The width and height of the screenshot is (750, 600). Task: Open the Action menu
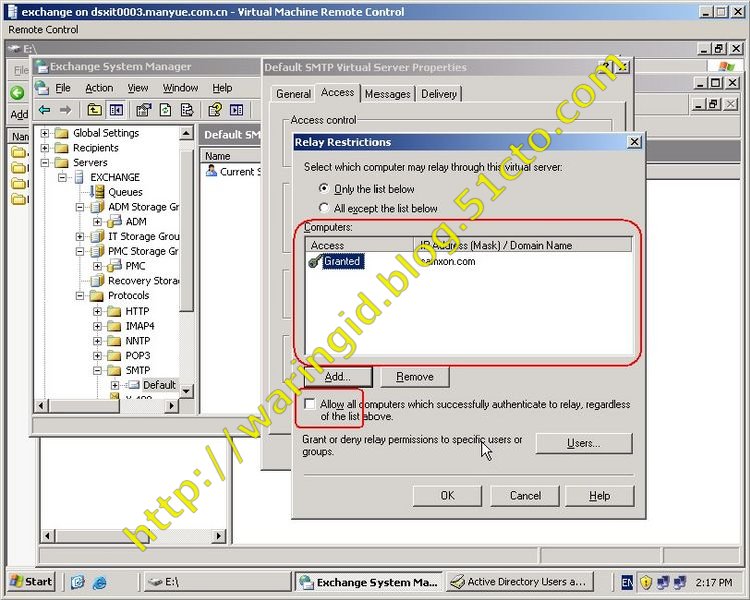(99, 88)
